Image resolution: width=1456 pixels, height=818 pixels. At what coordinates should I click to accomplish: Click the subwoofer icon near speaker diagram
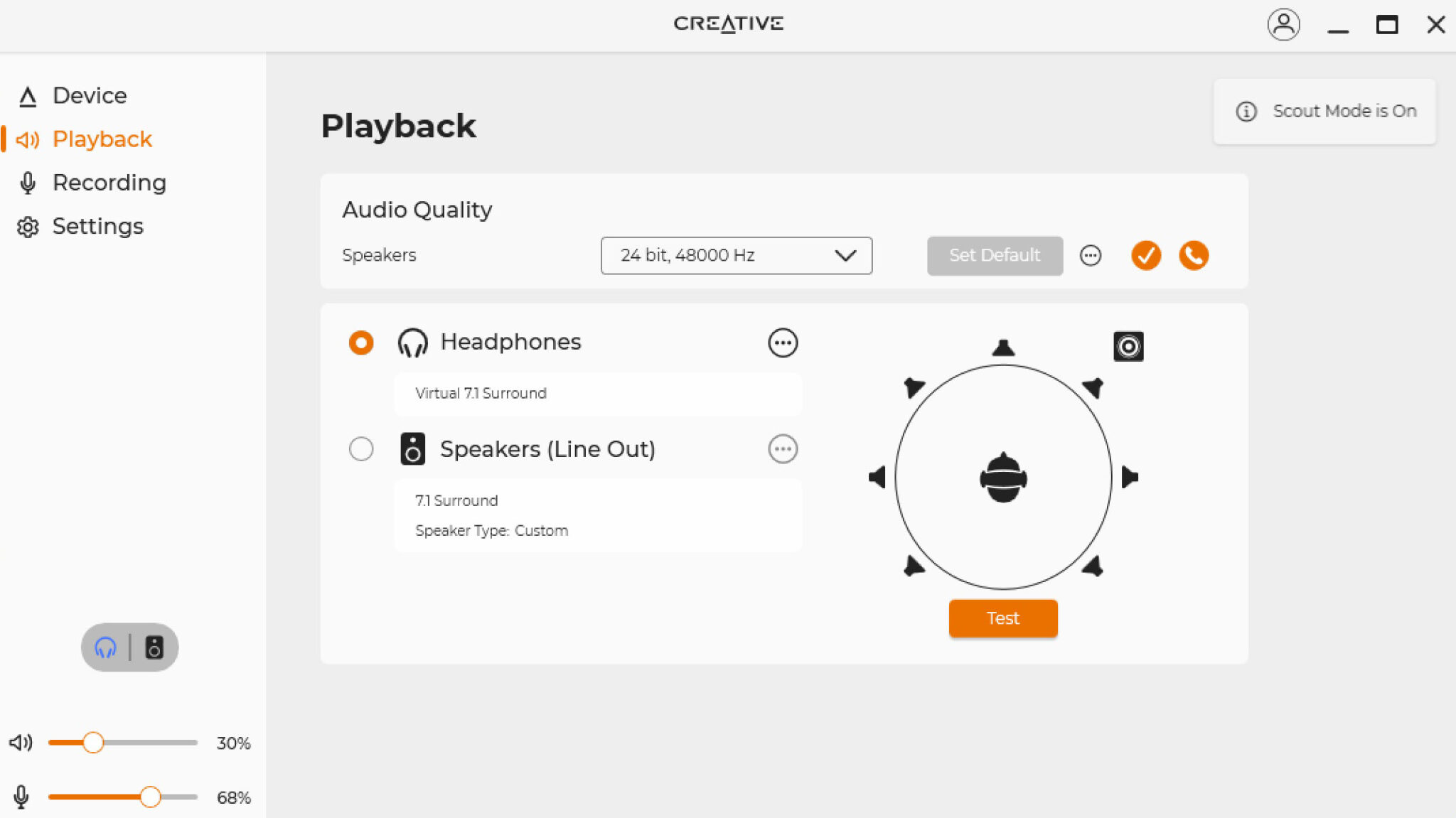click(x=1128, y=346)
